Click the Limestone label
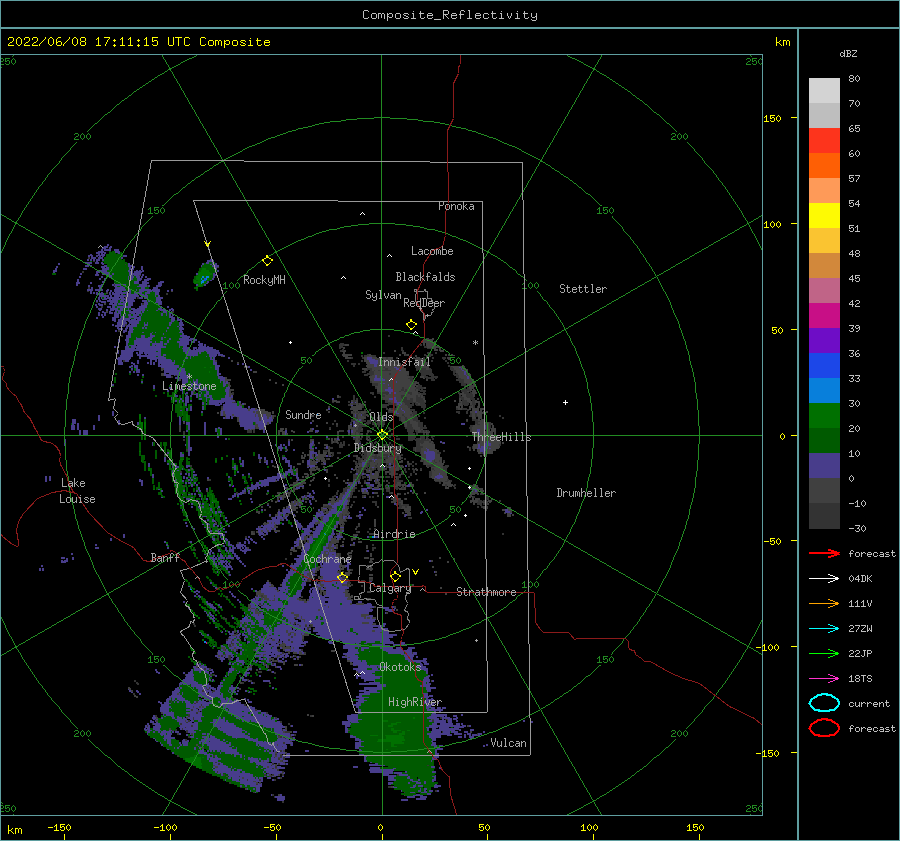Screen dimensions: 900x841 point(189,386)
